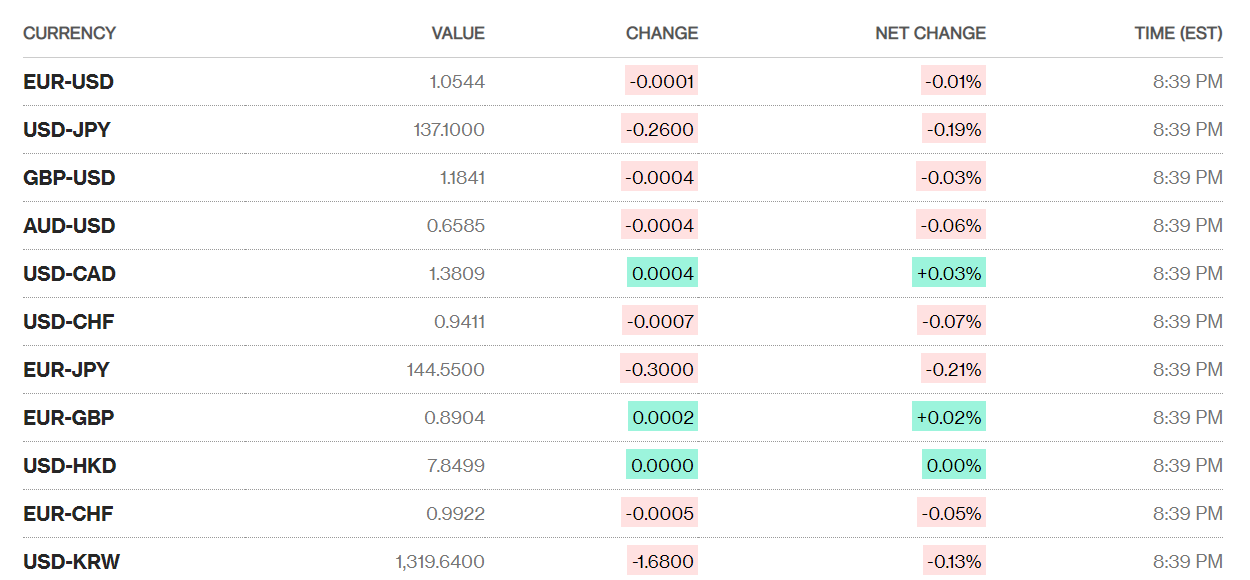Click the red -1.6800 change cell
This screenshot has height=580, width=1250.
pos(662,562)
